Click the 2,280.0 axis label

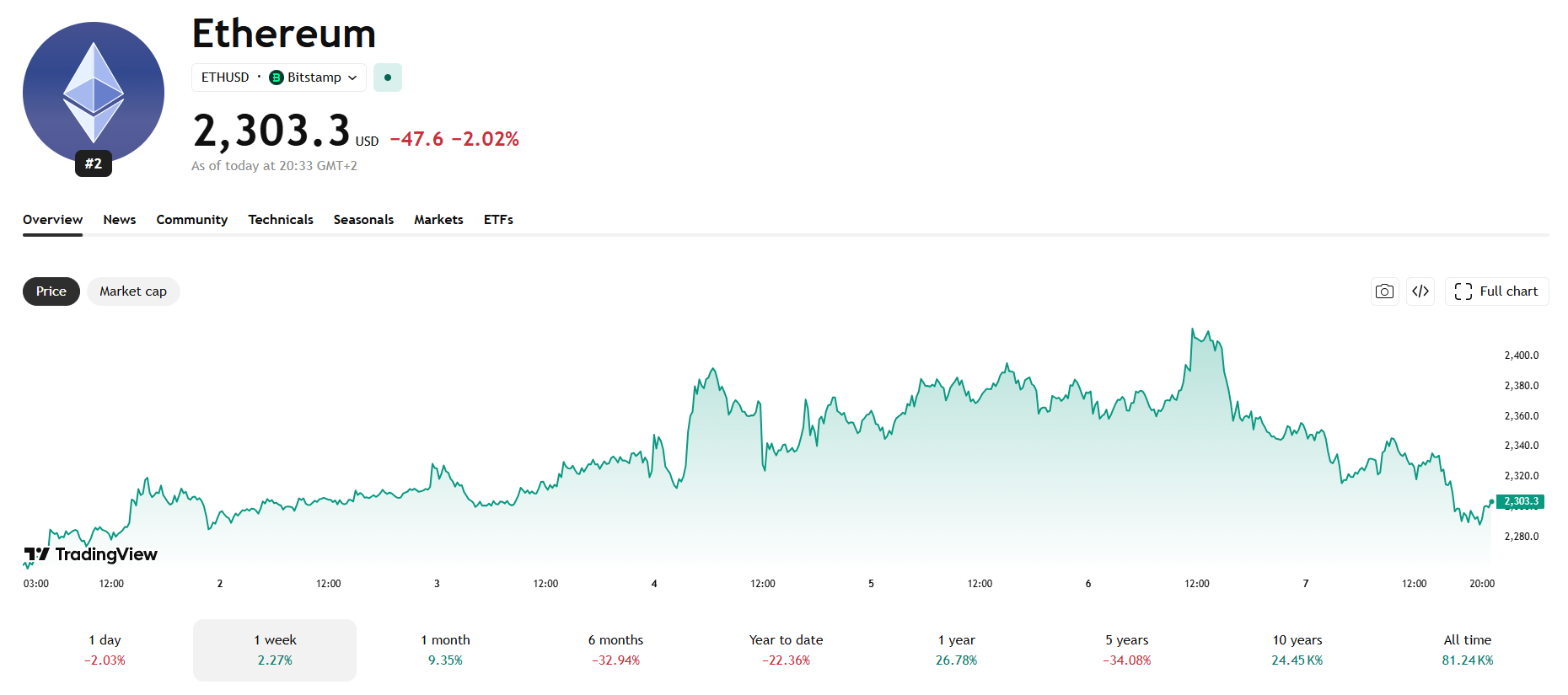pyautogui.click(x=1522, y=537)
